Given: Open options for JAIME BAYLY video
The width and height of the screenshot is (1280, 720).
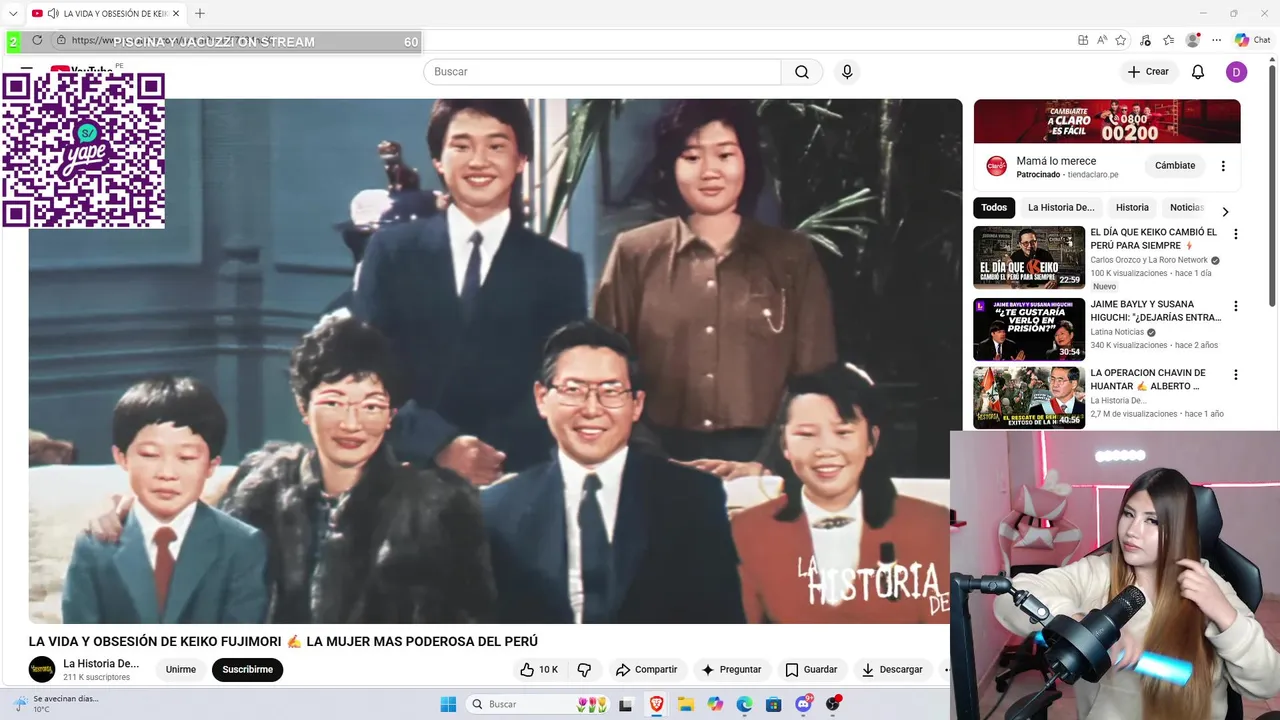Looking at the screenshot, I should coord(1236,306).
